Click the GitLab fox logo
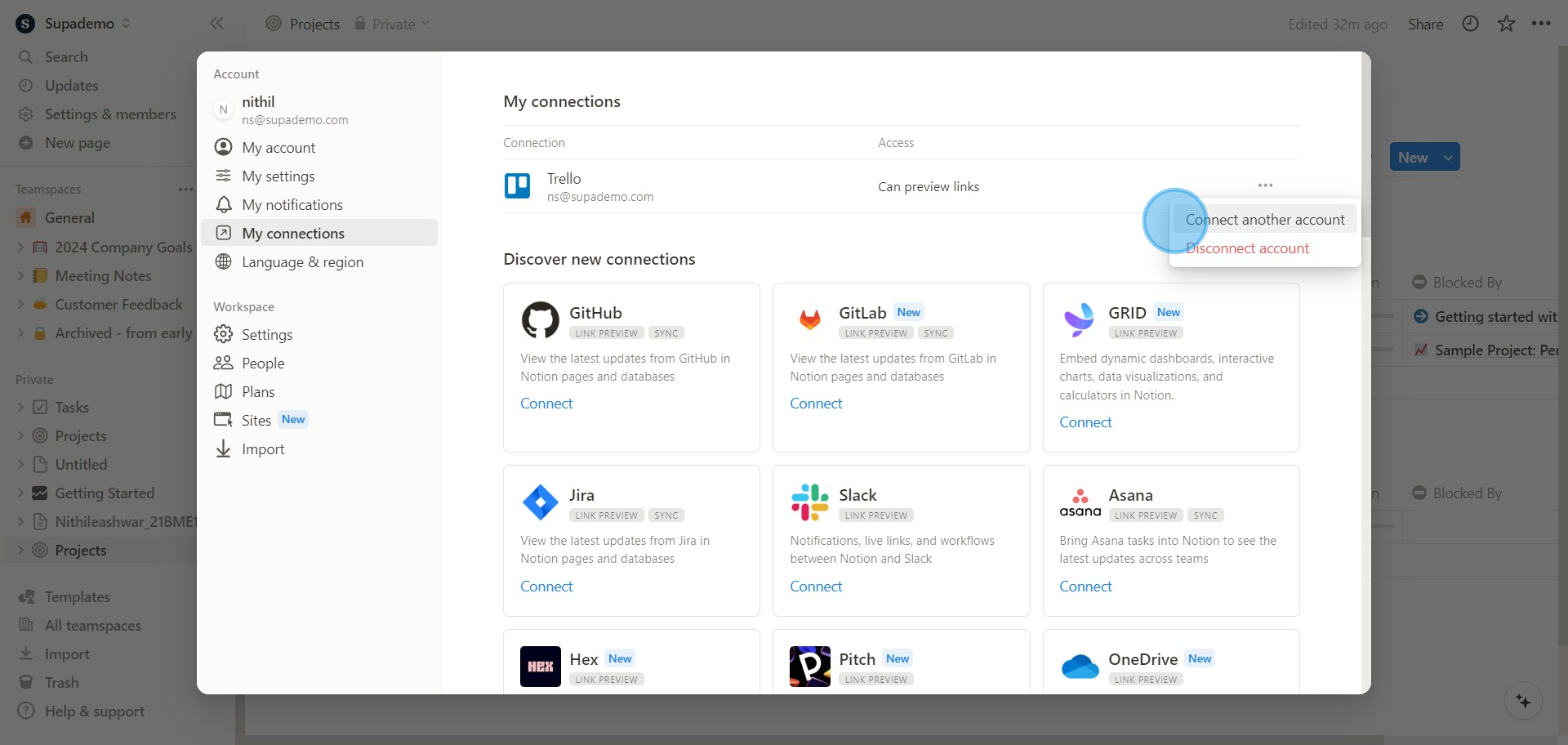Viewport: 1568px width, 745px height. point(810,320)
